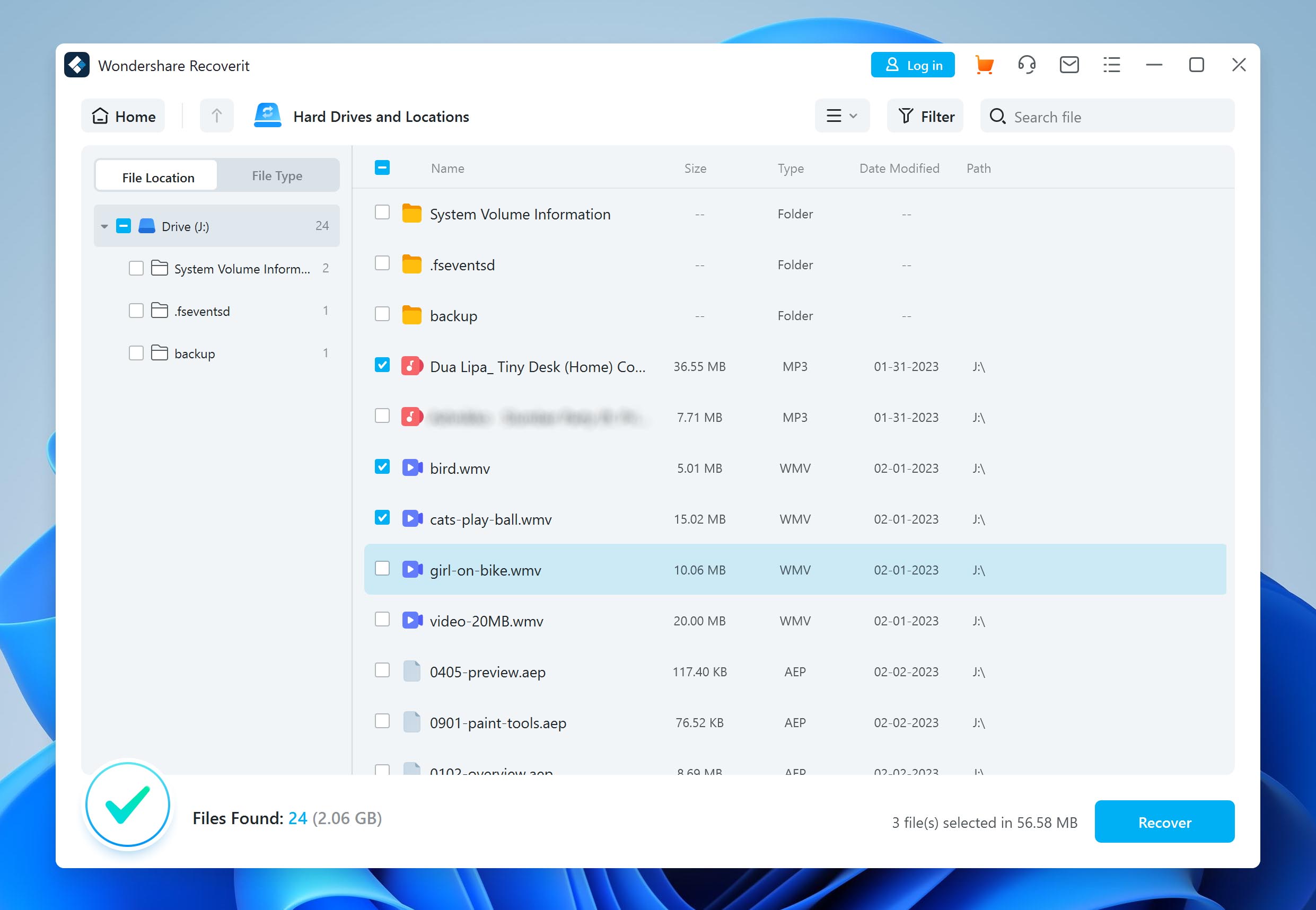Viewport: 1316px width, 910px height.
Task: Open the headset support icon
Action: tap(1026, 65)
